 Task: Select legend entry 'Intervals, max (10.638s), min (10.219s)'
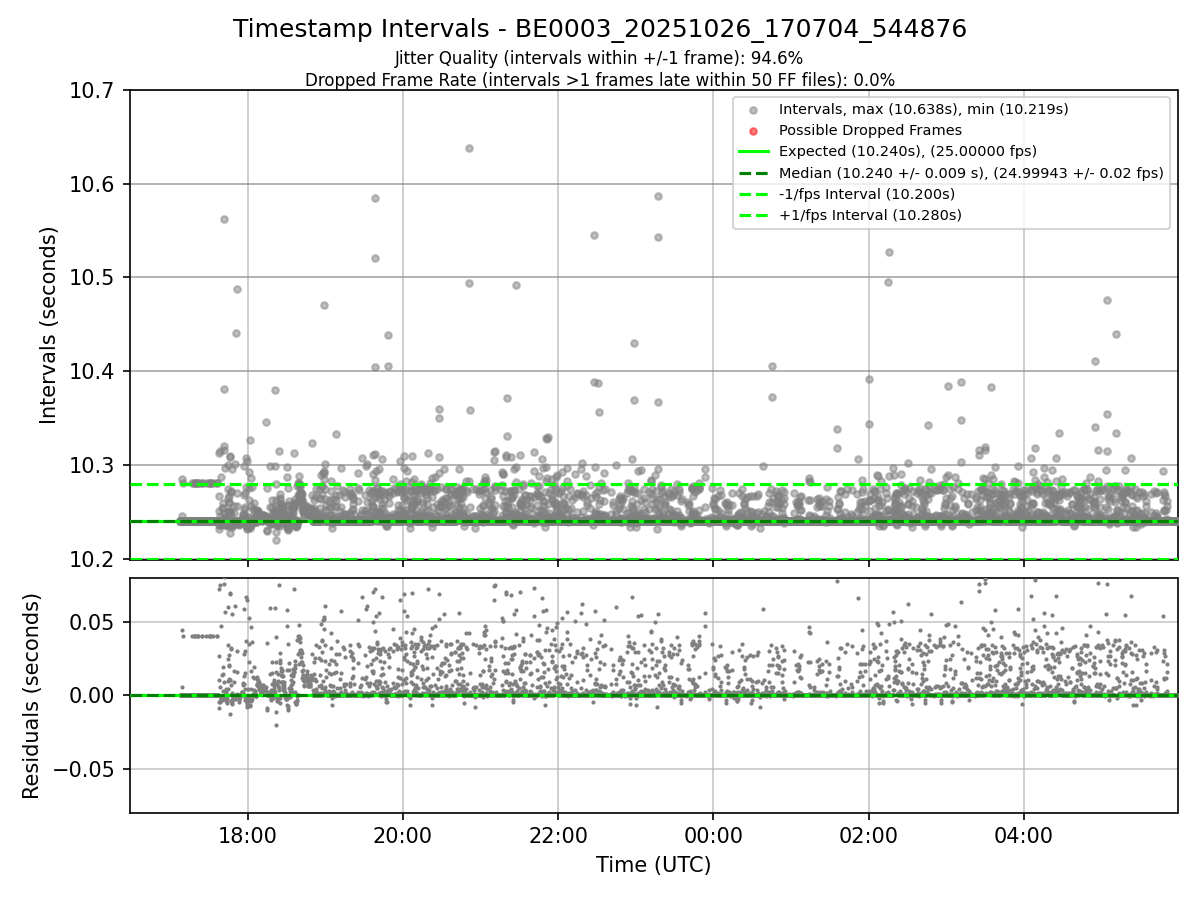tap(924, 109)
